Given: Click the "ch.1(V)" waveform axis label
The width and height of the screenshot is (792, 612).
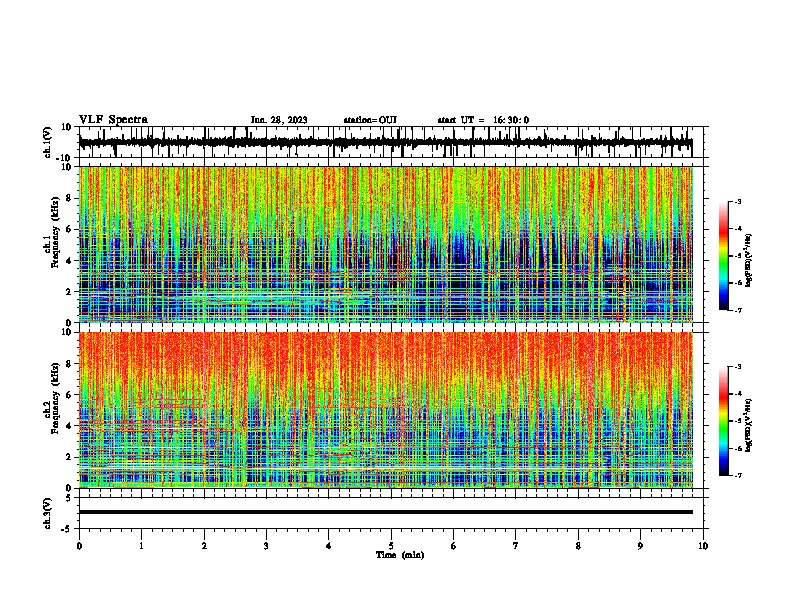Looking at the screenshot, I should coord(48,142).
